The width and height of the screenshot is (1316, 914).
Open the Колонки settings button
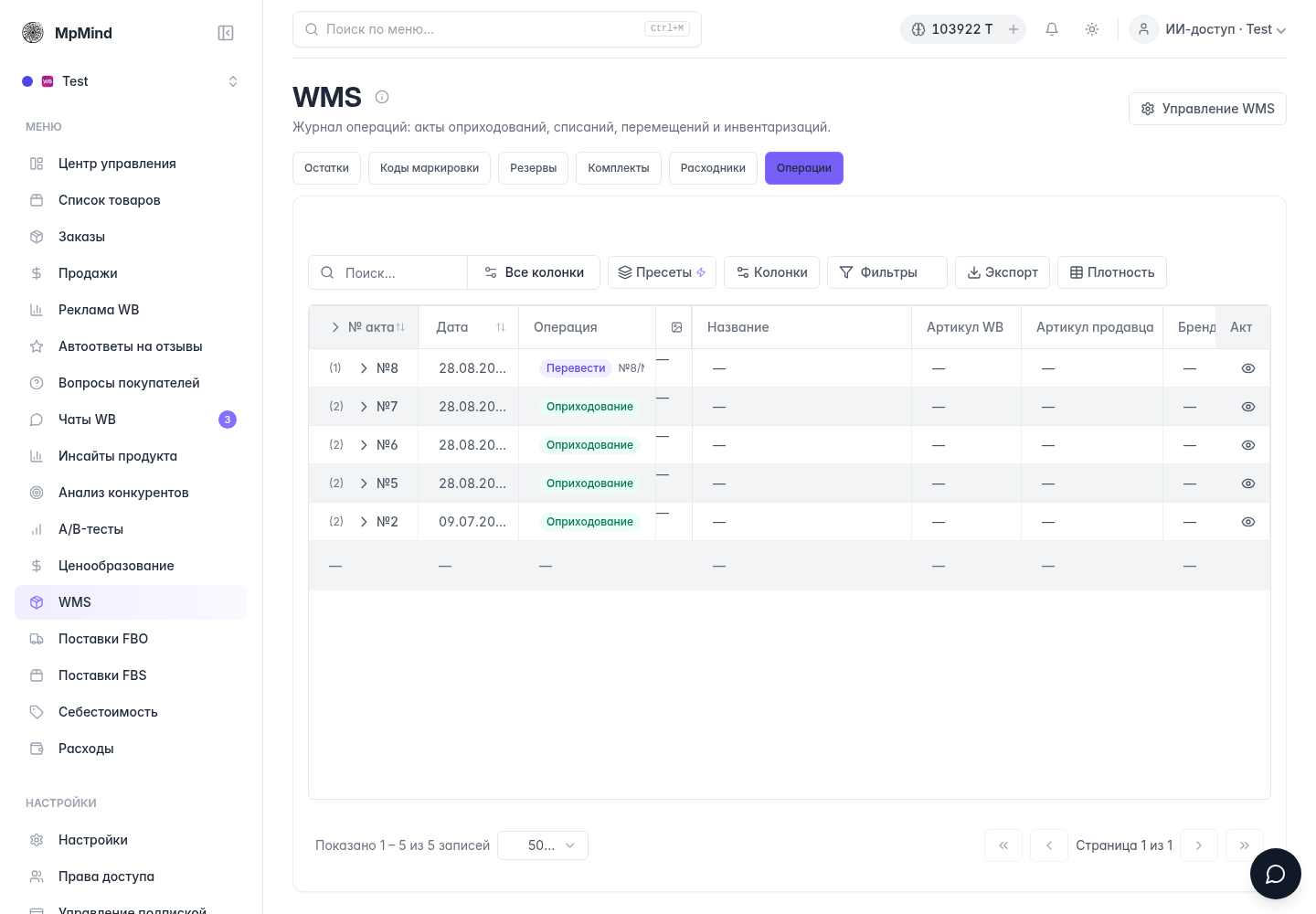click(771, 272)
